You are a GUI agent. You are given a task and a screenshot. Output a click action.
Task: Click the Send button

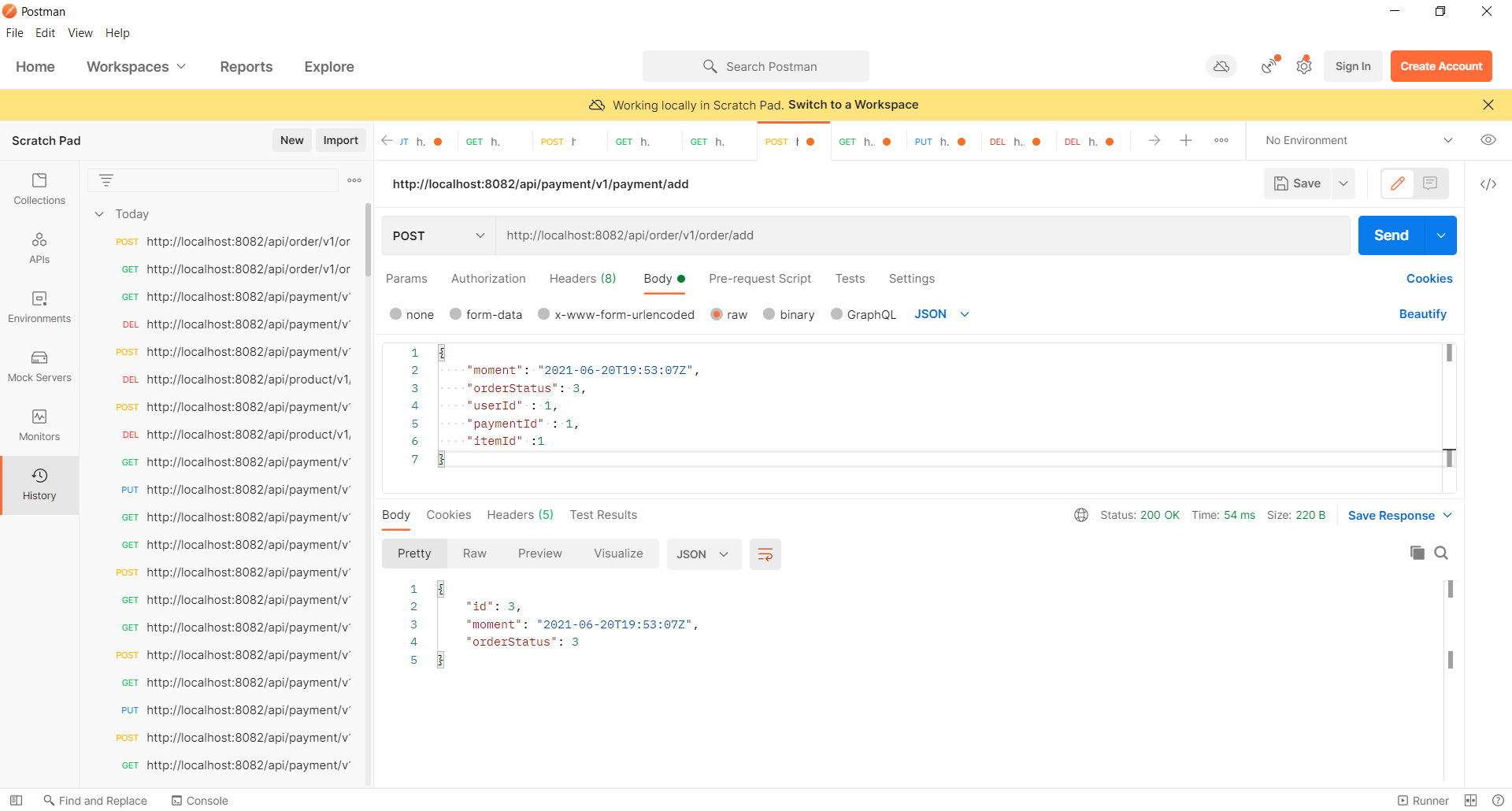(x=1392, y=235)
